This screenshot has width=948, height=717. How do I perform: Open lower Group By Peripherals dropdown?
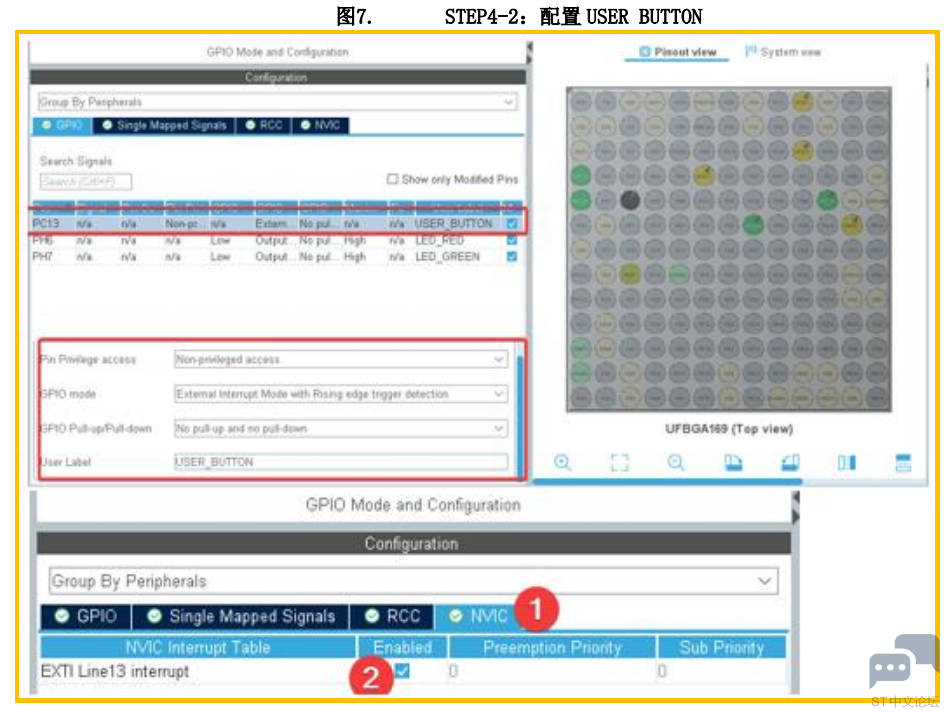(x=414, y=581)
